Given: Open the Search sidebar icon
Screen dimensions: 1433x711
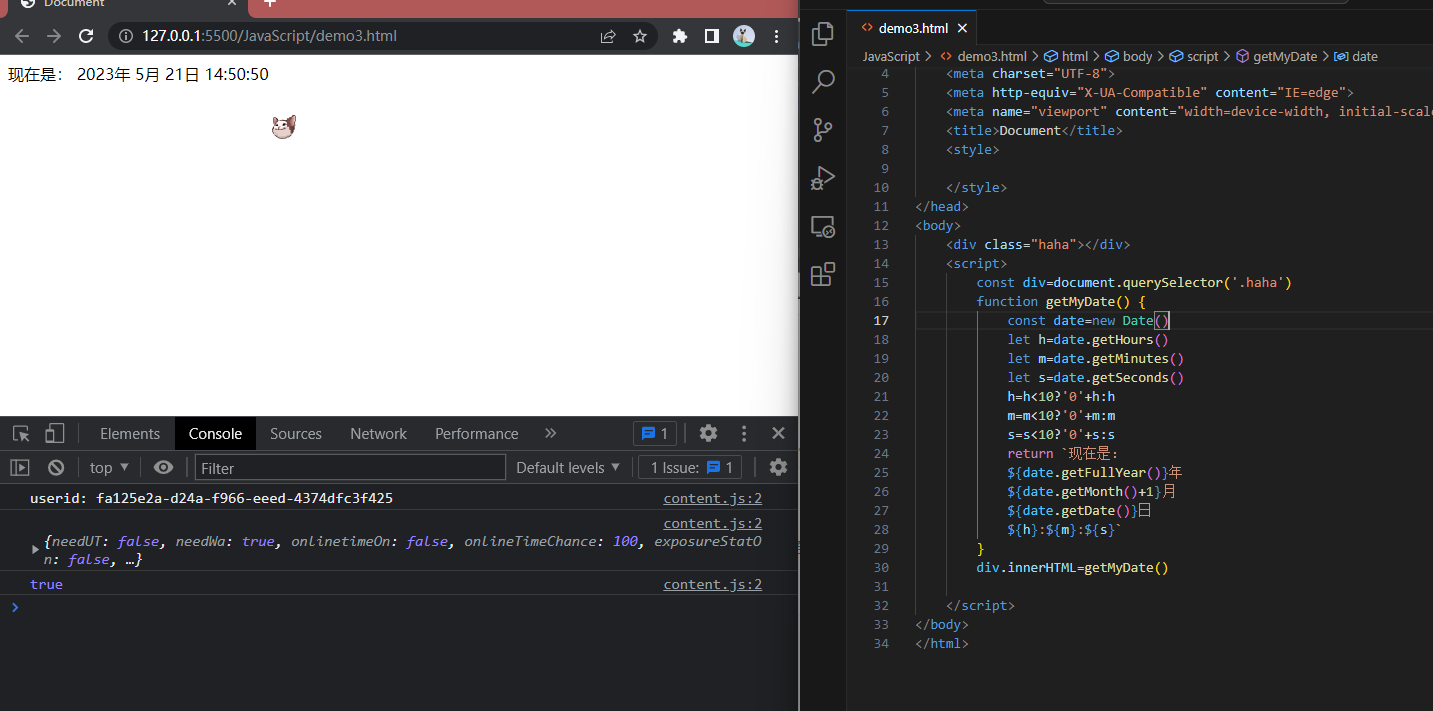Looking at the screenshot, I should 823,82.
